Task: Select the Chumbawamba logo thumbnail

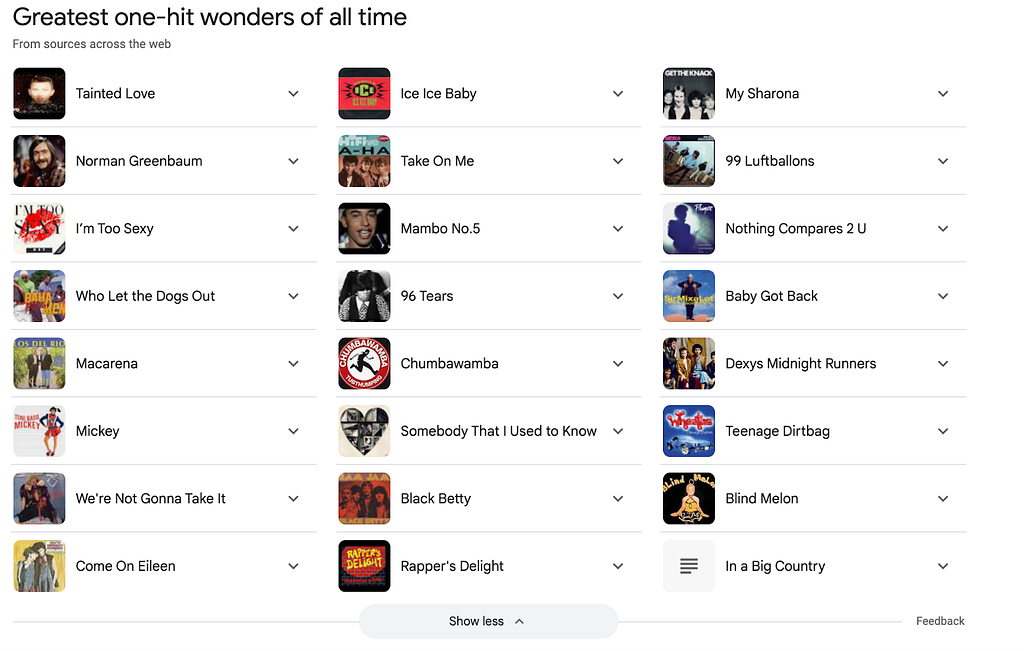Action: [364, 364]
